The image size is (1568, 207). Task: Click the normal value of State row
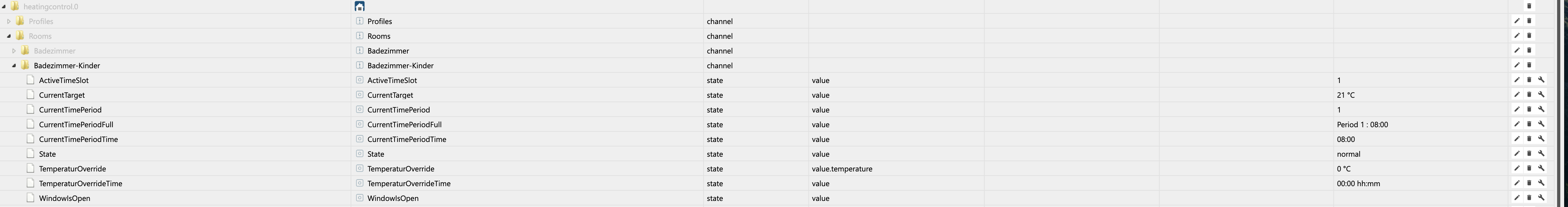[x=1348, y=154]
